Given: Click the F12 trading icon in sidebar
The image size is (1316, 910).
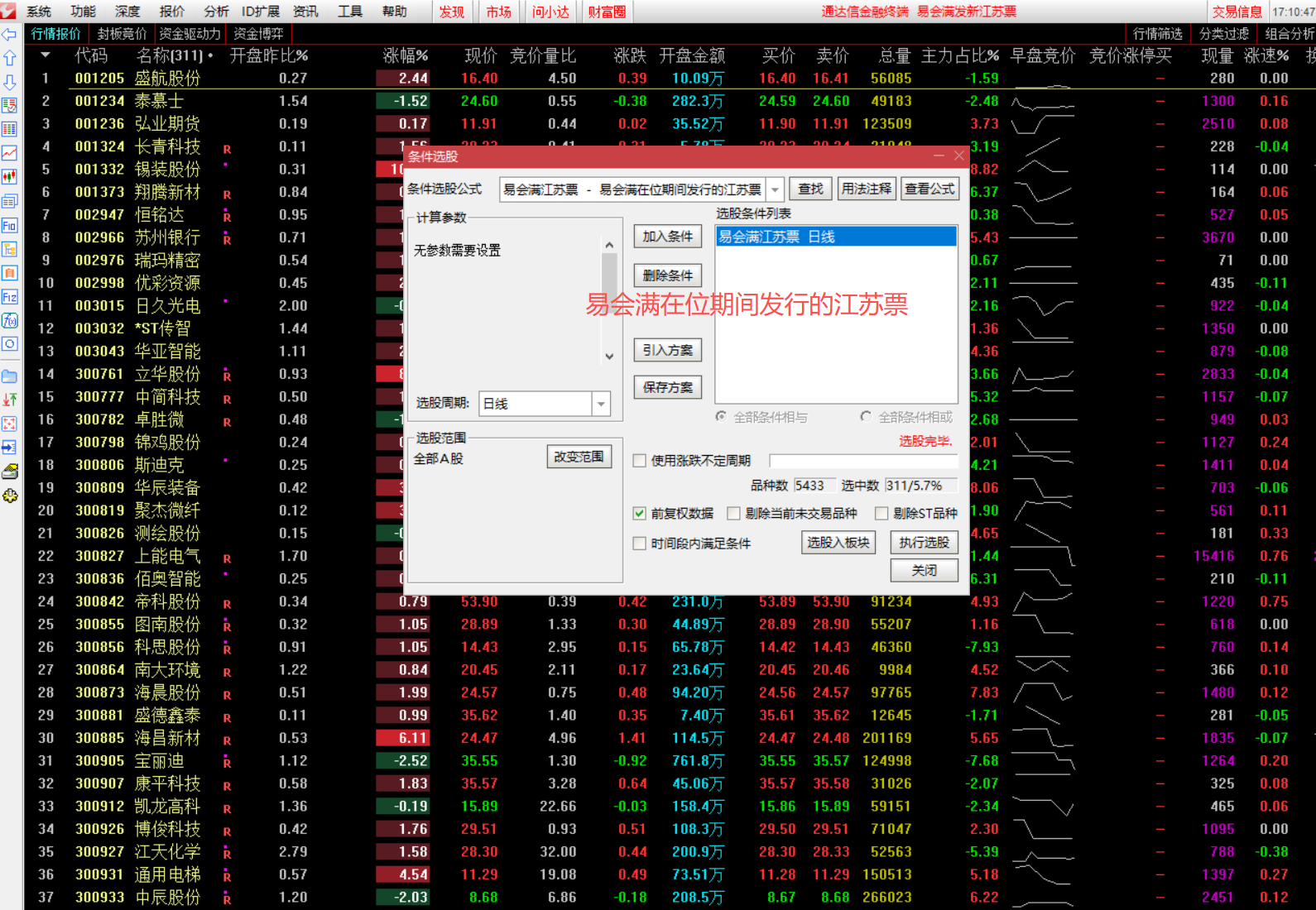Looking at the screenshot, I should [x=10, y=296].
